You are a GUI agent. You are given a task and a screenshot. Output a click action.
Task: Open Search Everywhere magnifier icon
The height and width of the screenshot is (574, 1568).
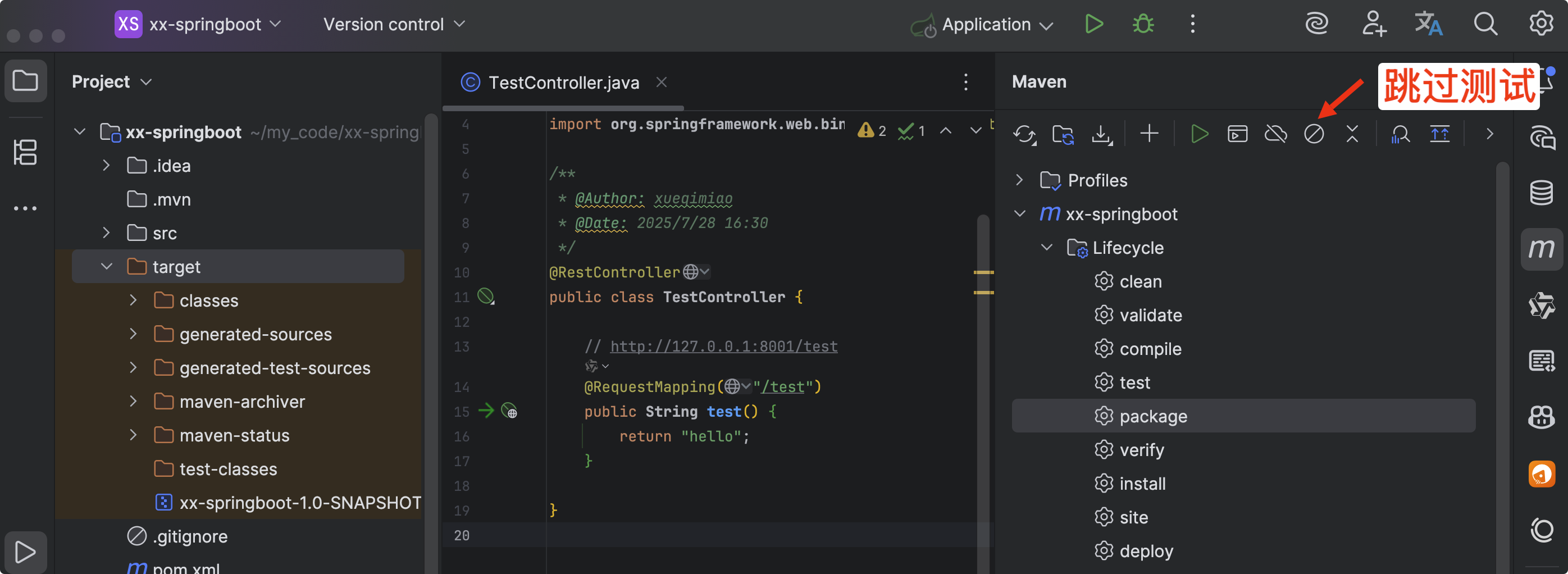pyautogui.click(x=1485, y=24)
